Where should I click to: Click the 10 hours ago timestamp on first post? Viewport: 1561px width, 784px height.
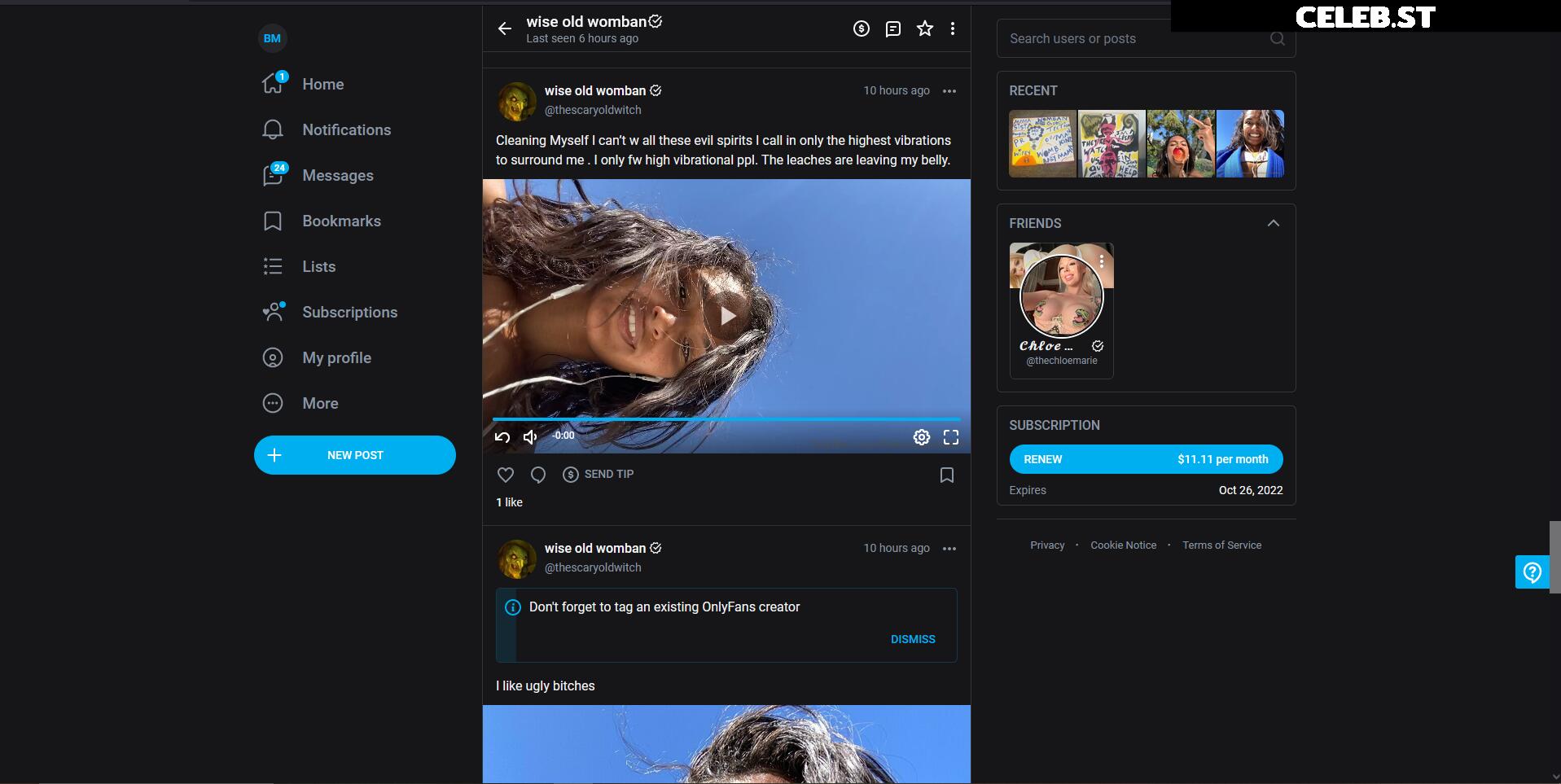point(897,90)
